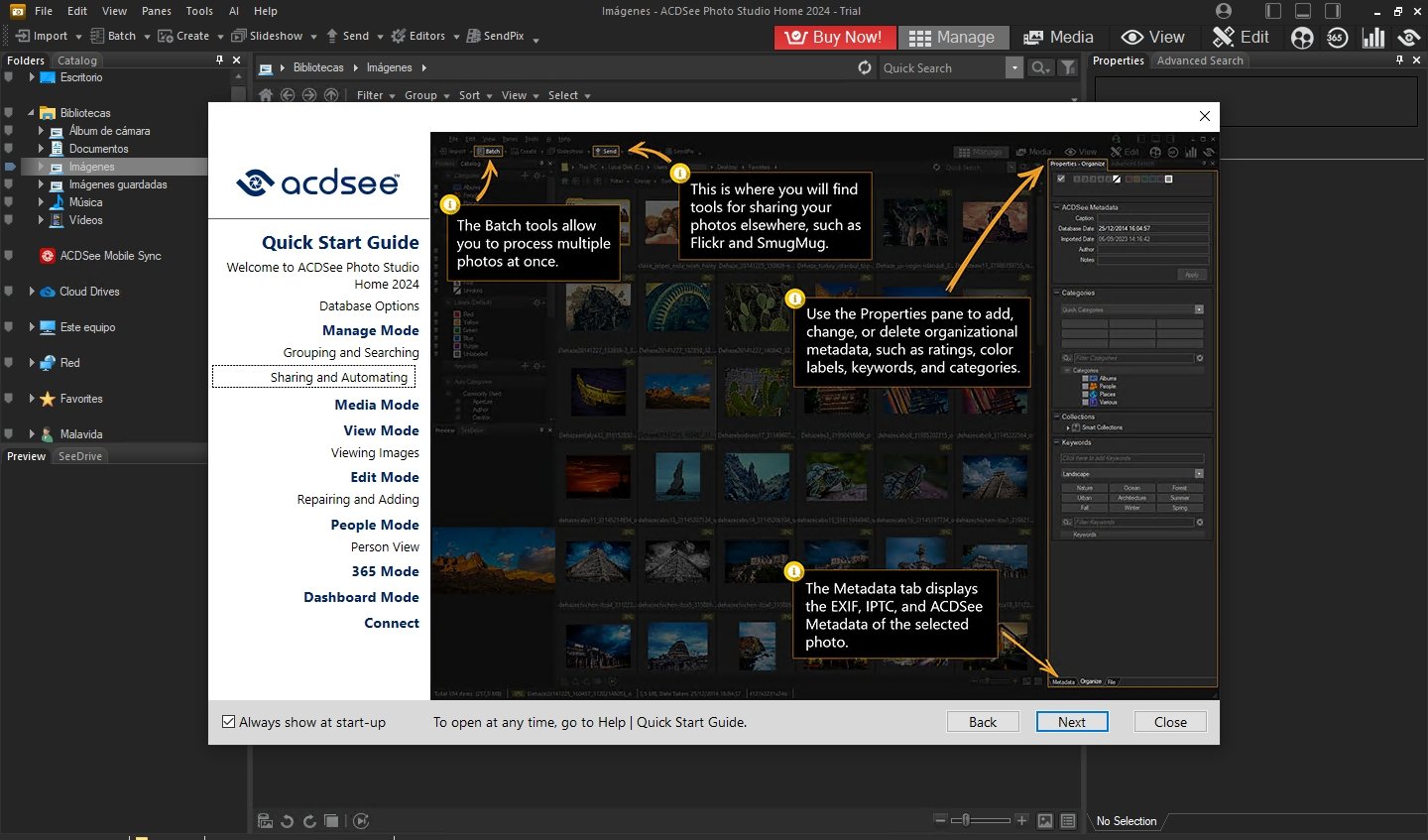Open the Dashboard Mode guide page
Image resolution: width=1428 pixels, height=840 pixels.
pos(361,597)
